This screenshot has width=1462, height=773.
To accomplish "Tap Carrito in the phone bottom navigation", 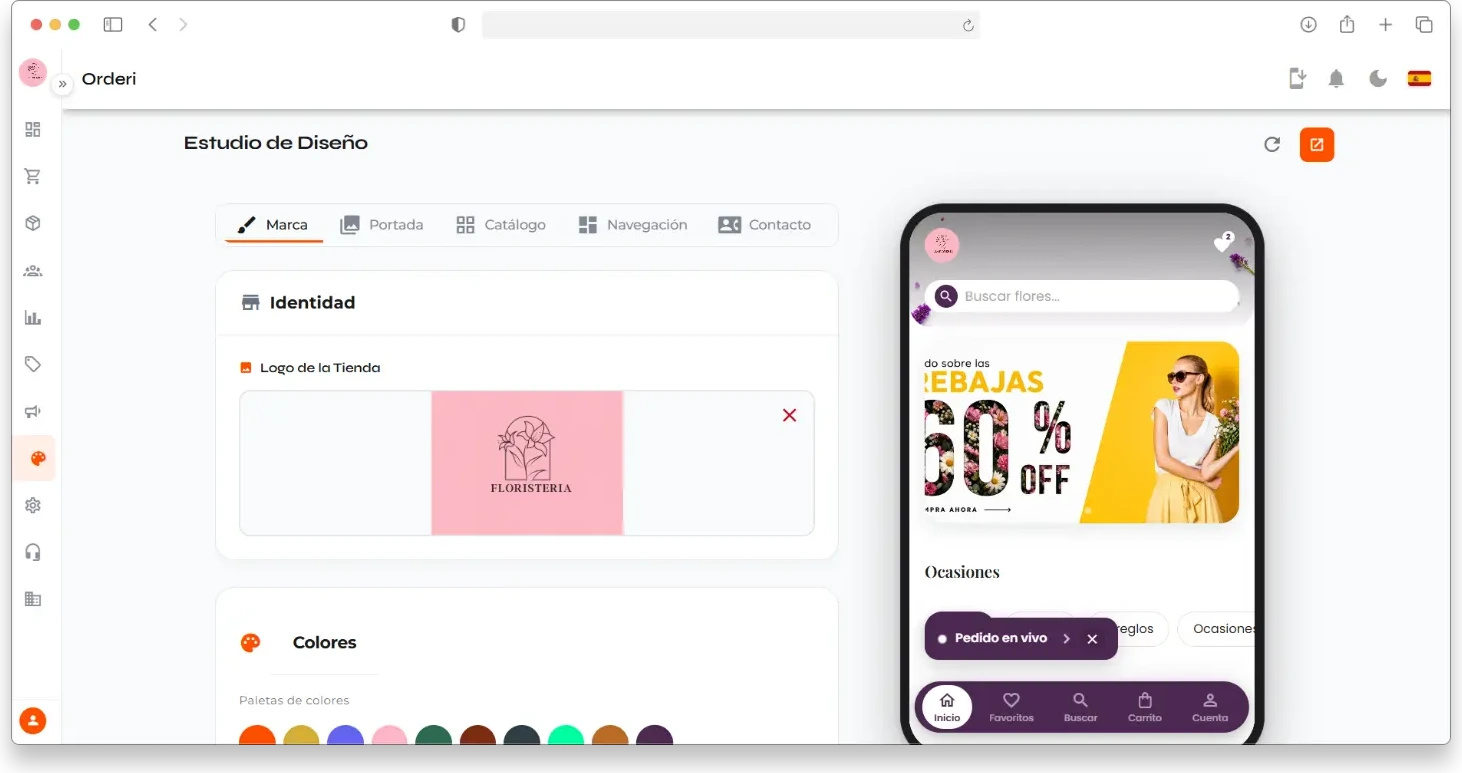I will tap(1145, 707).
